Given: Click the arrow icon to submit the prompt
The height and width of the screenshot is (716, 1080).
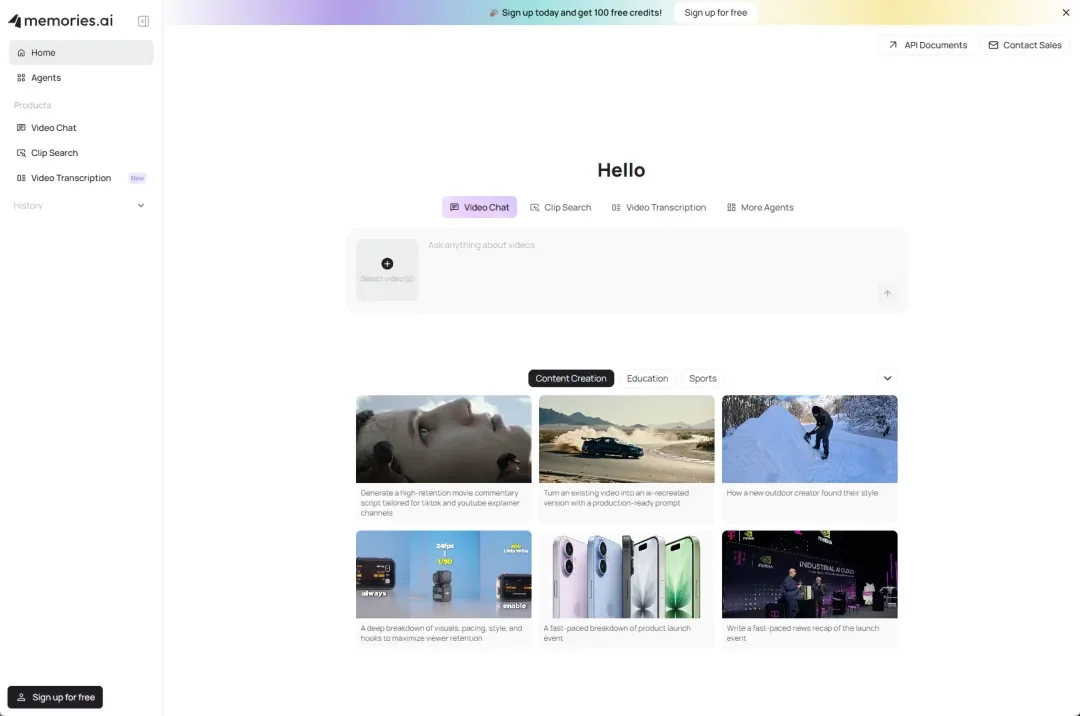Looking at the screenshot, I should click(x=887, y=293).
